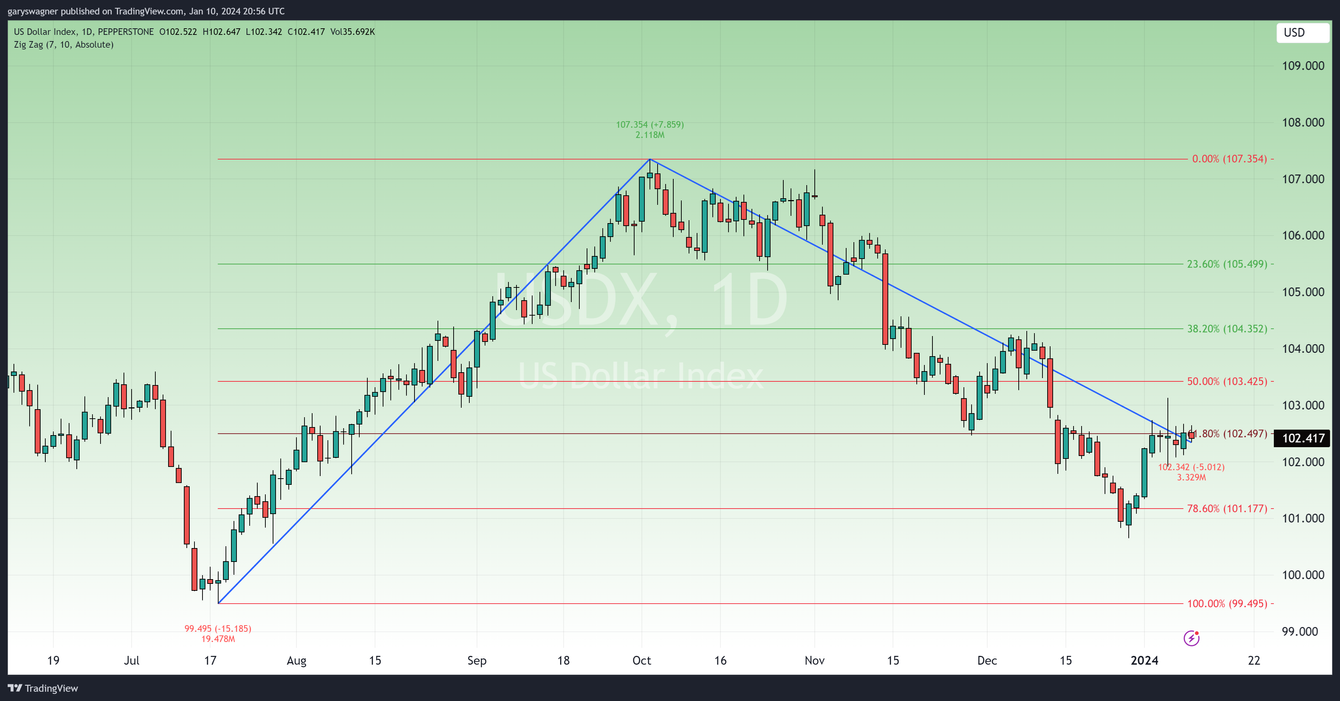The width and height of the screenshot is (1340, 701).
Task: Click the 2024 label on the date axis
Action: 1144,660
